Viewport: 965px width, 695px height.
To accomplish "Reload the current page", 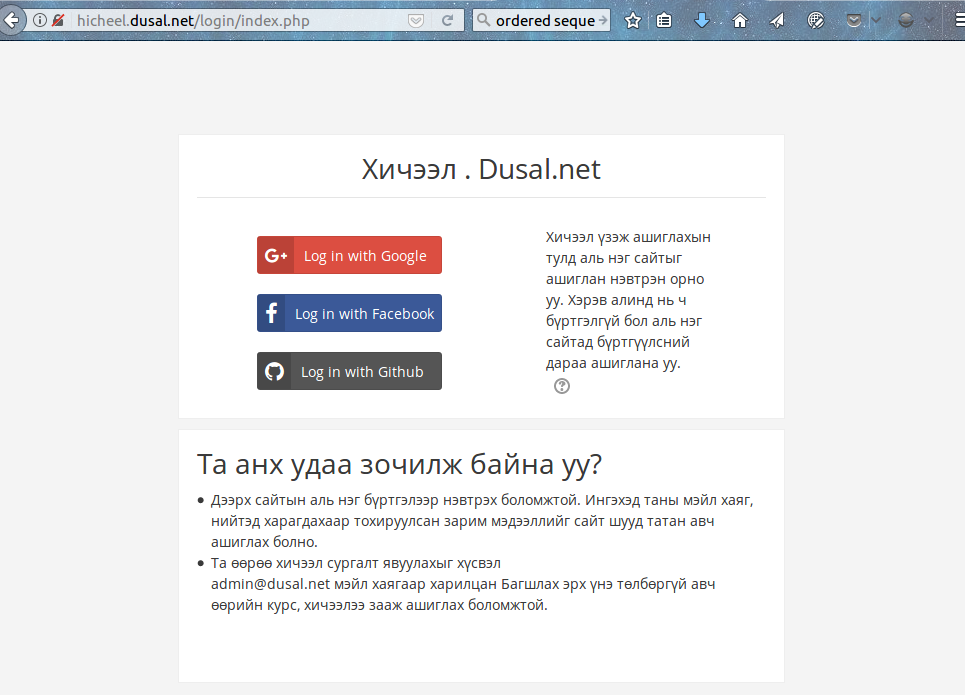I will point(448,20).
